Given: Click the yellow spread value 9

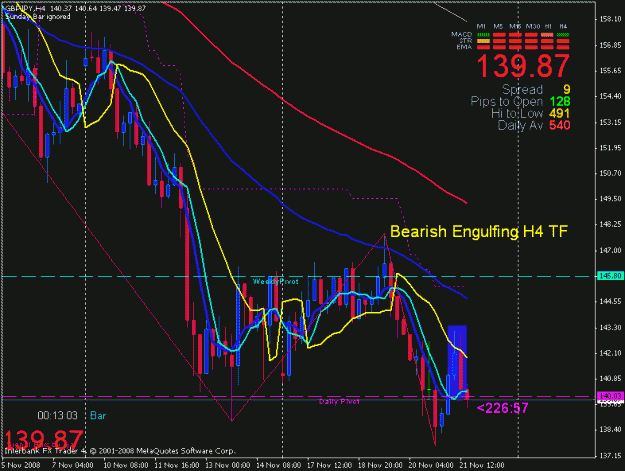Looking at the screenshot, I should click(566, 89).
